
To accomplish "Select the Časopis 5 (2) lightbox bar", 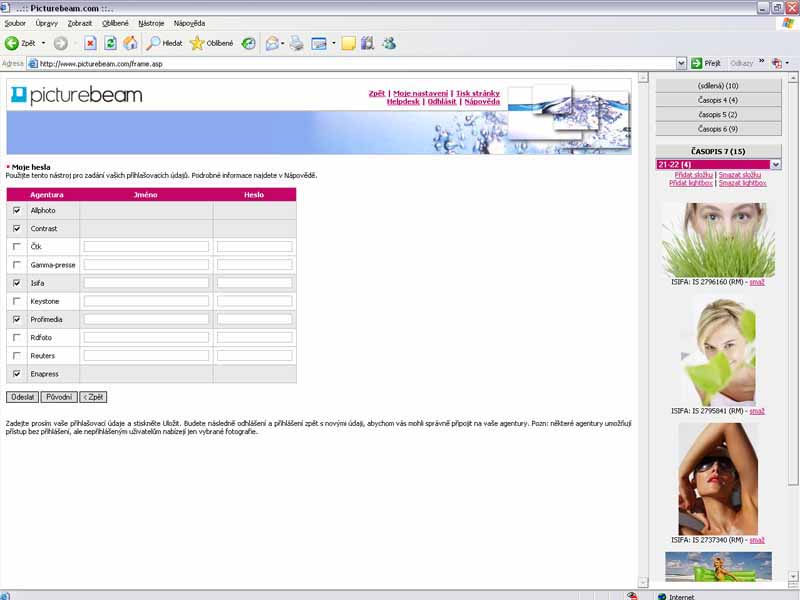I will [718, 114].
